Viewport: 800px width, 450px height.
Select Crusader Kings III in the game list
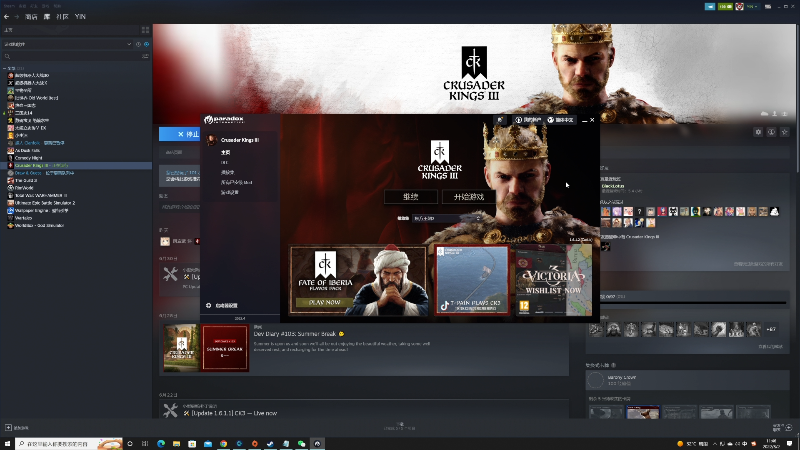pyautogui.click(x=77, y=165)
